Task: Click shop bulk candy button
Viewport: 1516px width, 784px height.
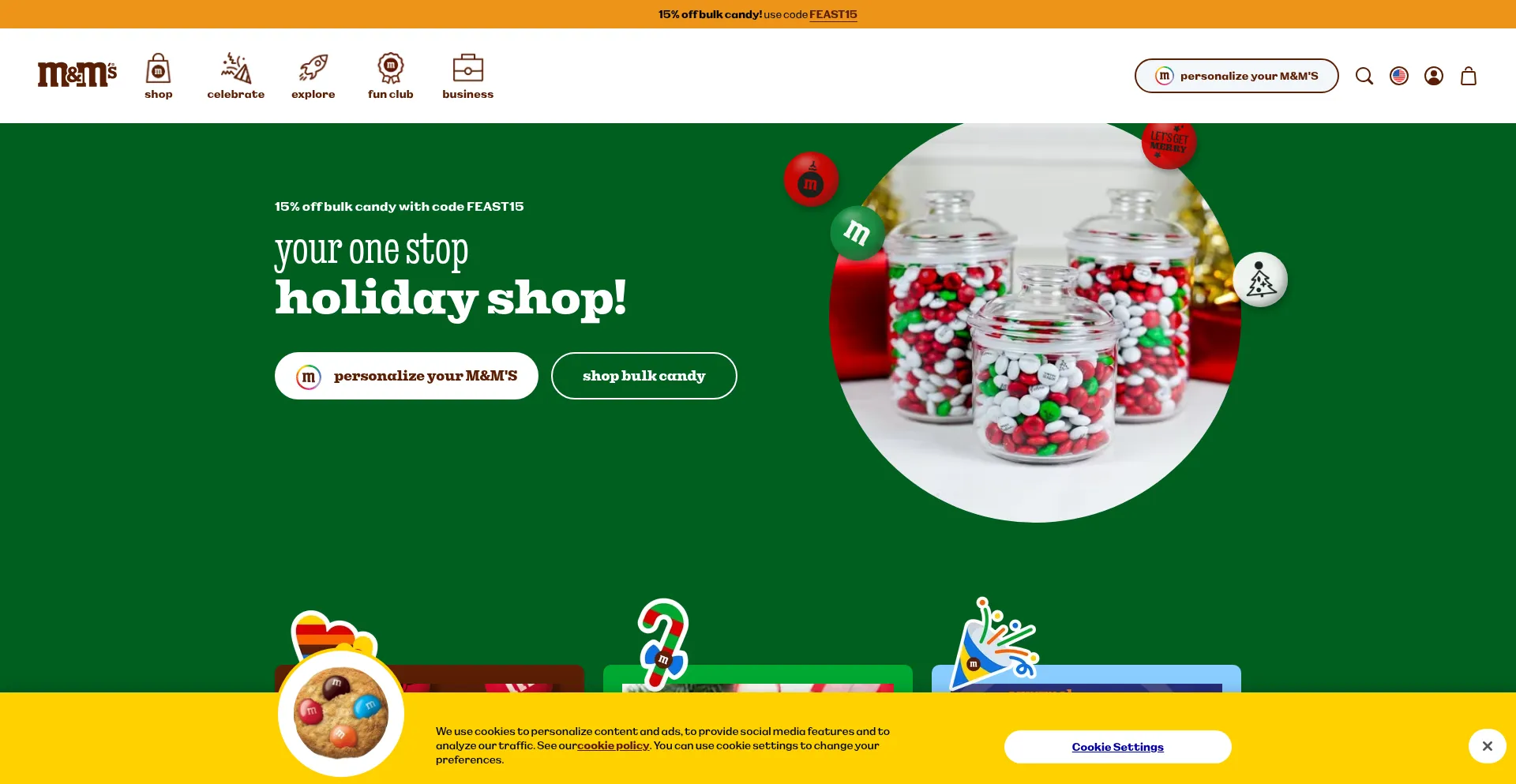Action: click(x=644, y=376)
